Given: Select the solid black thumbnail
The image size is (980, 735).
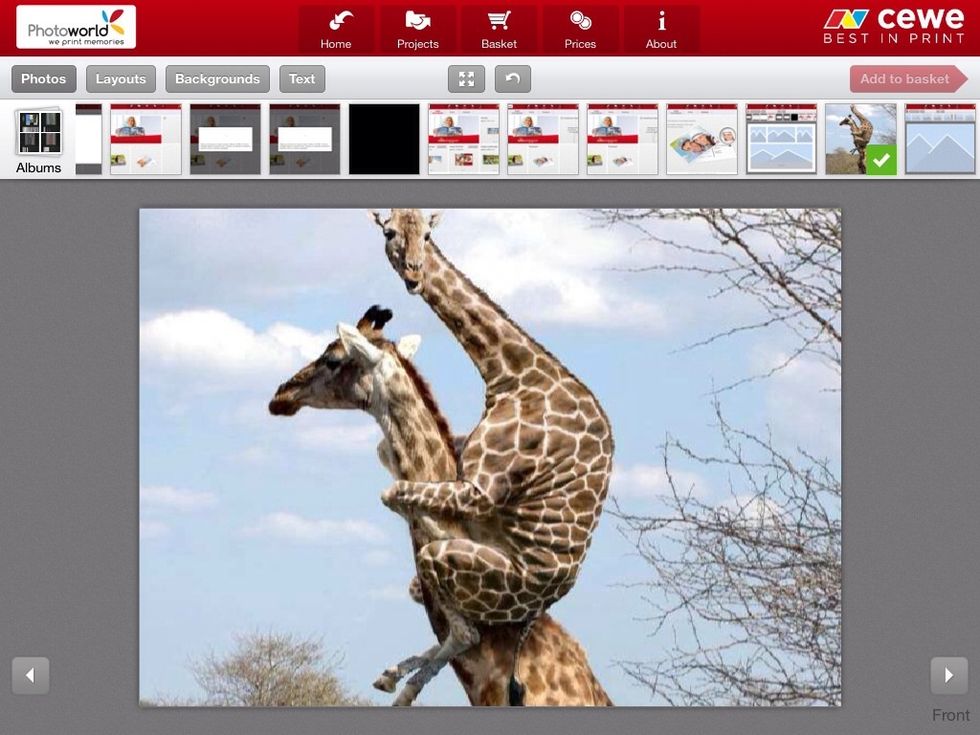Looking at the screenshot, I should (x=384, y=139).
